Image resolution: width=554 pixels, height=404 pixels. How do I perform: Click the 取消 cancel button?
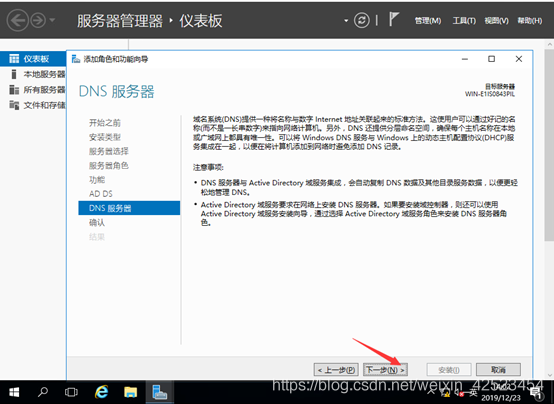[x=498, y=370]
